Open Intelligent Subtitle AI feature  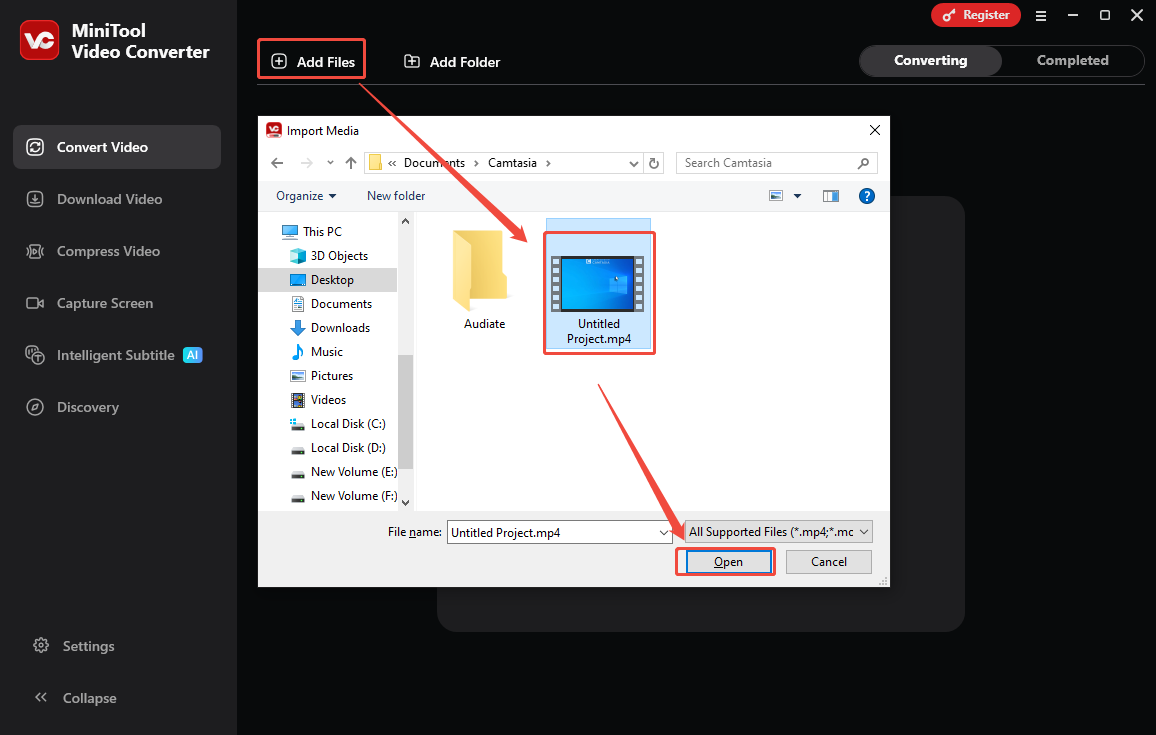click(116, 355)
